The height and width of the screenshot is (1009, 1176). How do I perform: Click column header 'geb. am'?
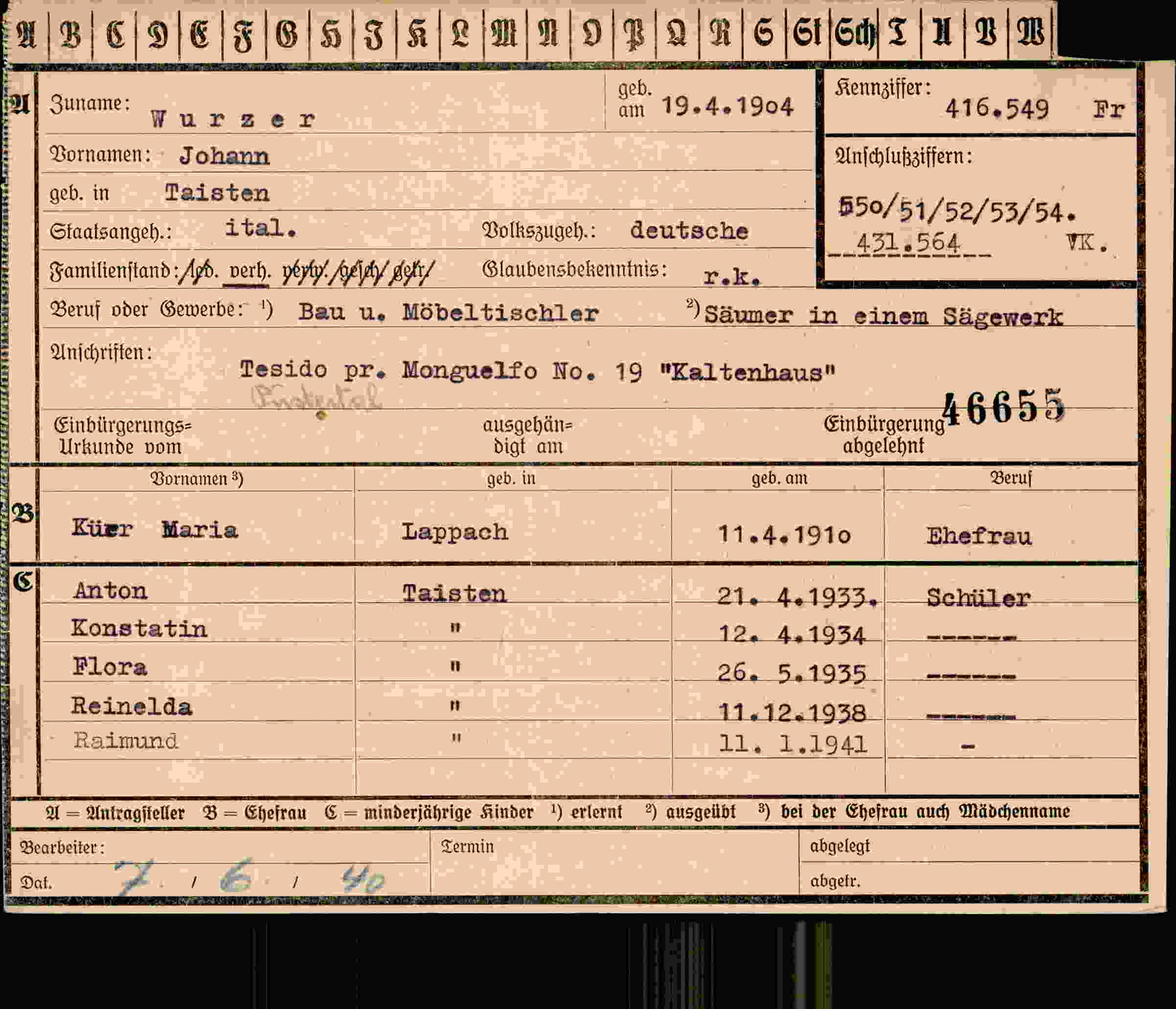coord(779,478)
